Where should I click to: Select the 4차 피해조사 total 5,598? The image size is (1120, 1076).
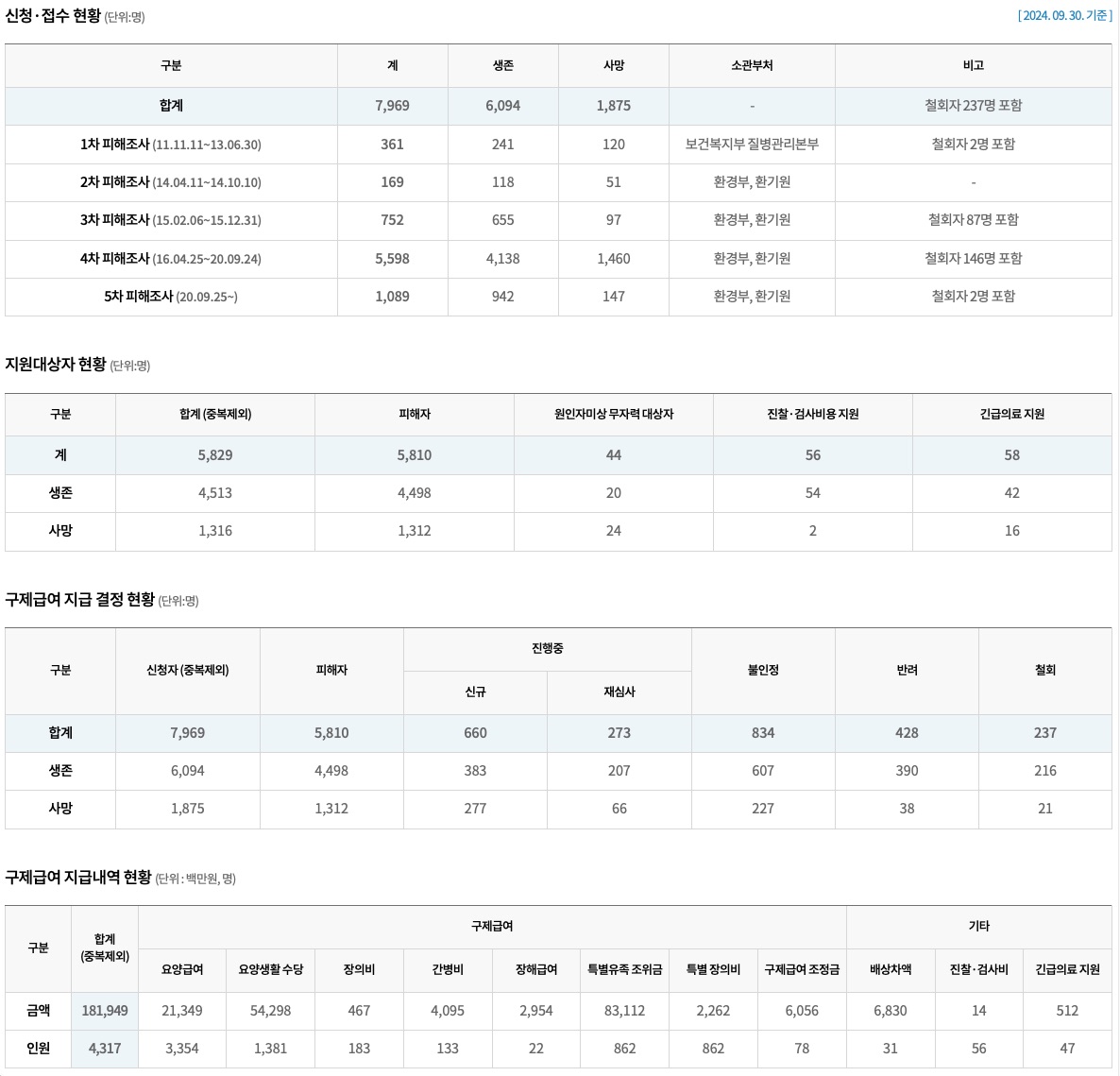pyautogui.click(x=392, y=259)
